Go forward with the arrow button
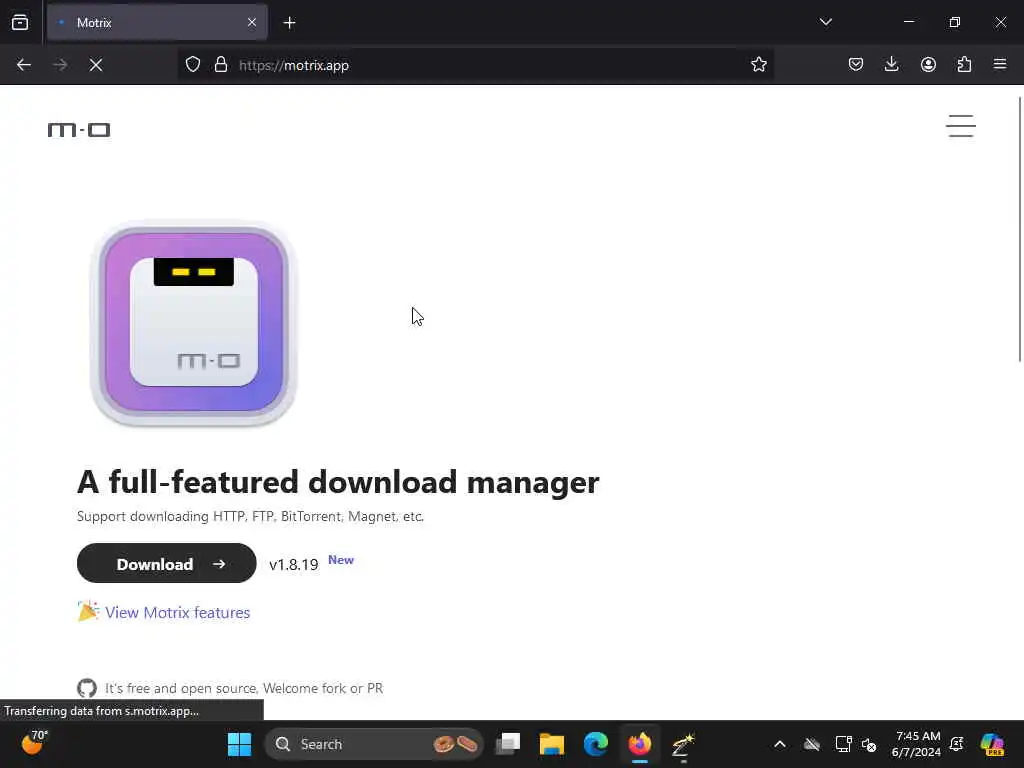Image resolution: width=1024 pixels, height=768 pixels. [60, 65]
